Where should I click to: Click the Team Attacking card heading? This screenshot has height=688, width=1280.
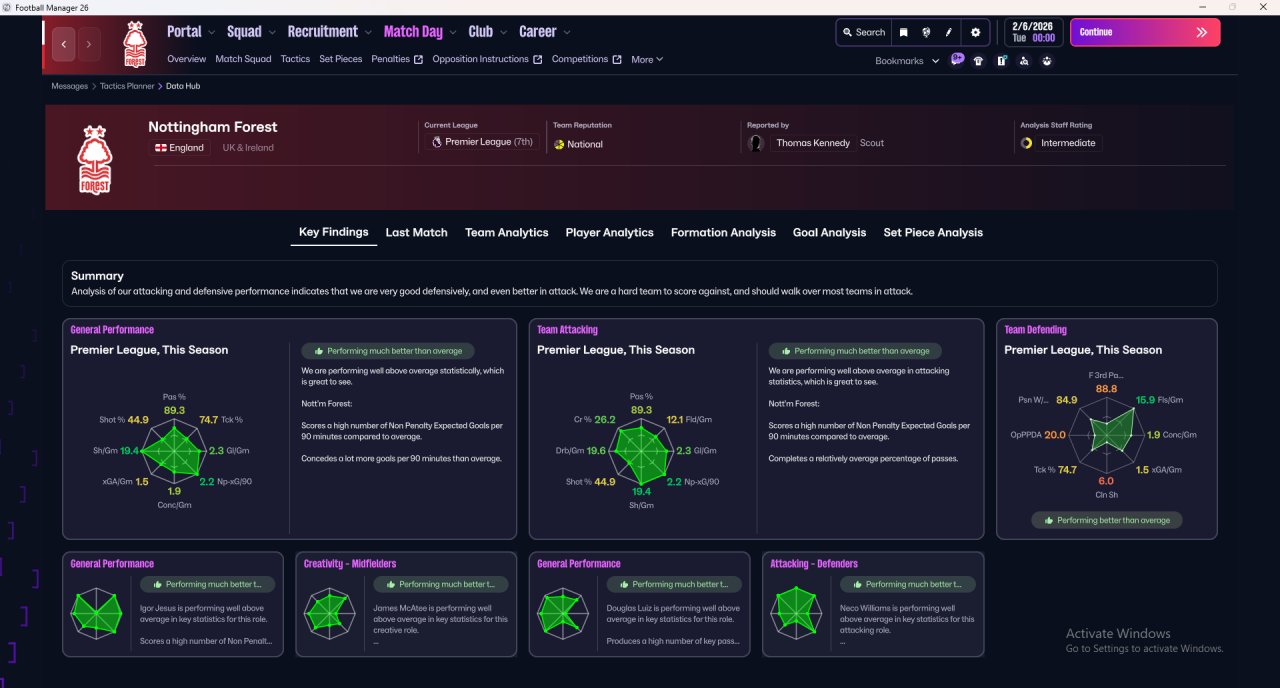coord(567,330)
